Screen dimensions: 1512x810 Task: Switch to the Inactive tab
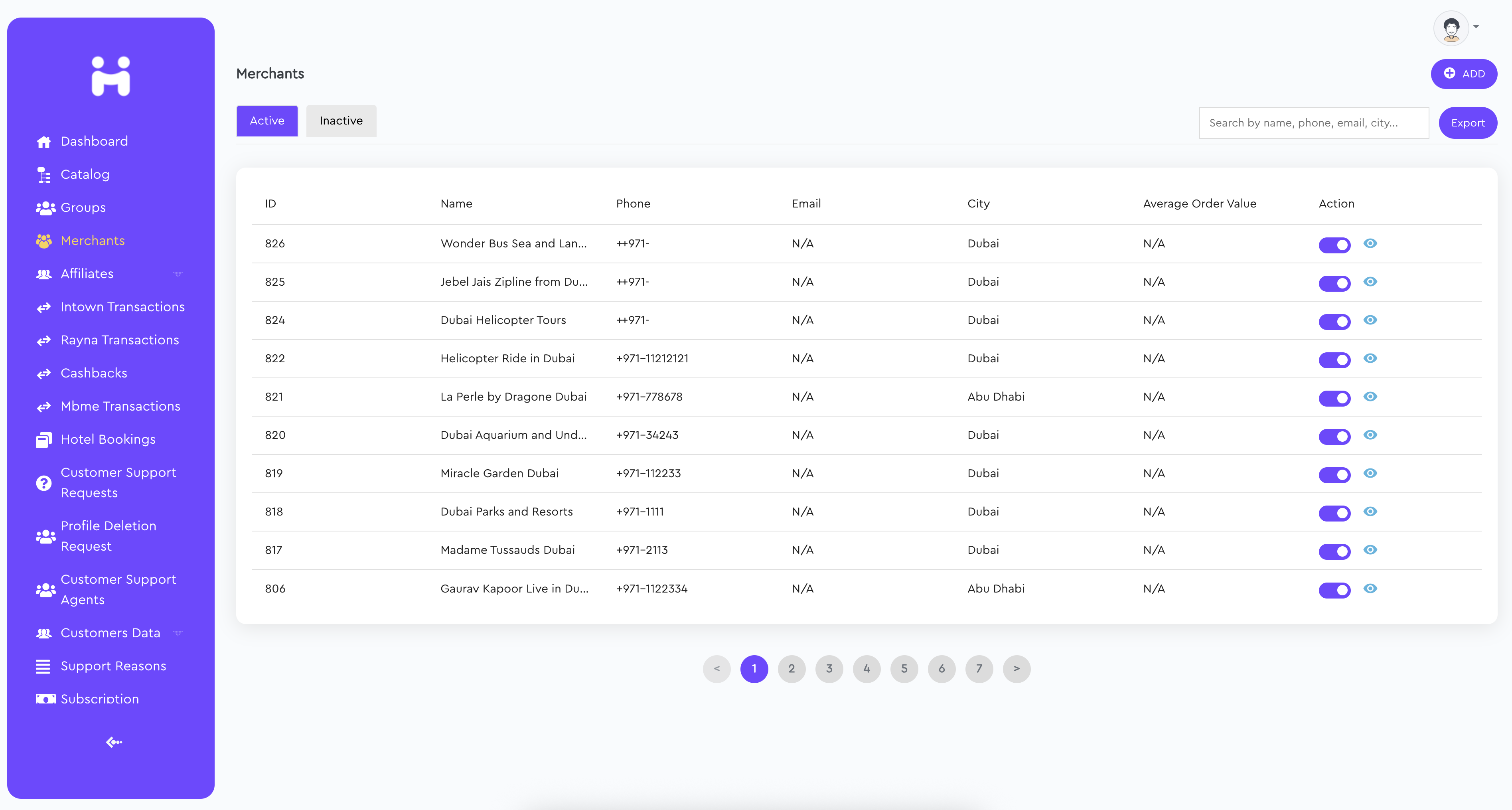coord(340,121)
